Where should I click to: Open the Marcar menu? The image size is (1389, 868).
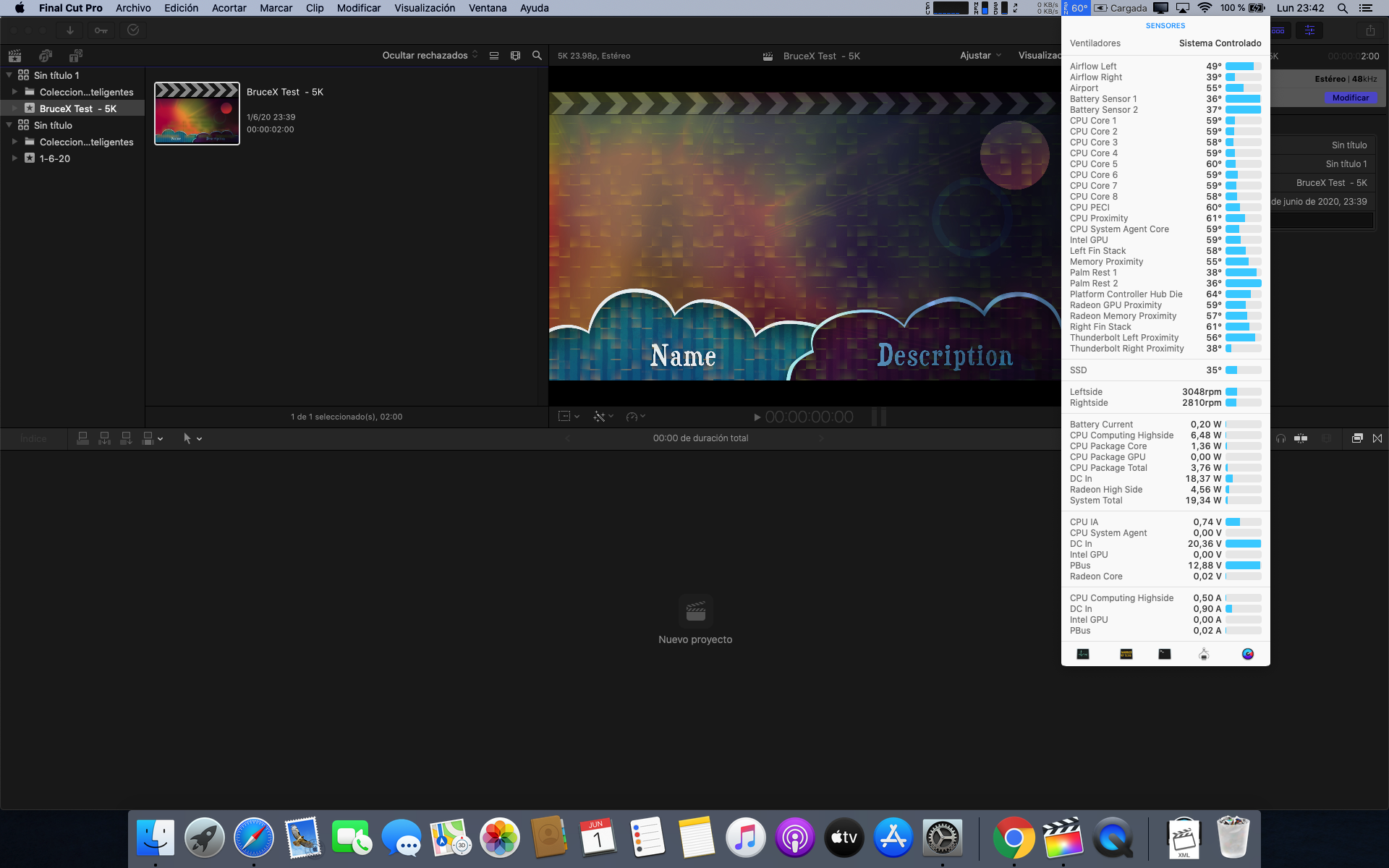(276, 8)
